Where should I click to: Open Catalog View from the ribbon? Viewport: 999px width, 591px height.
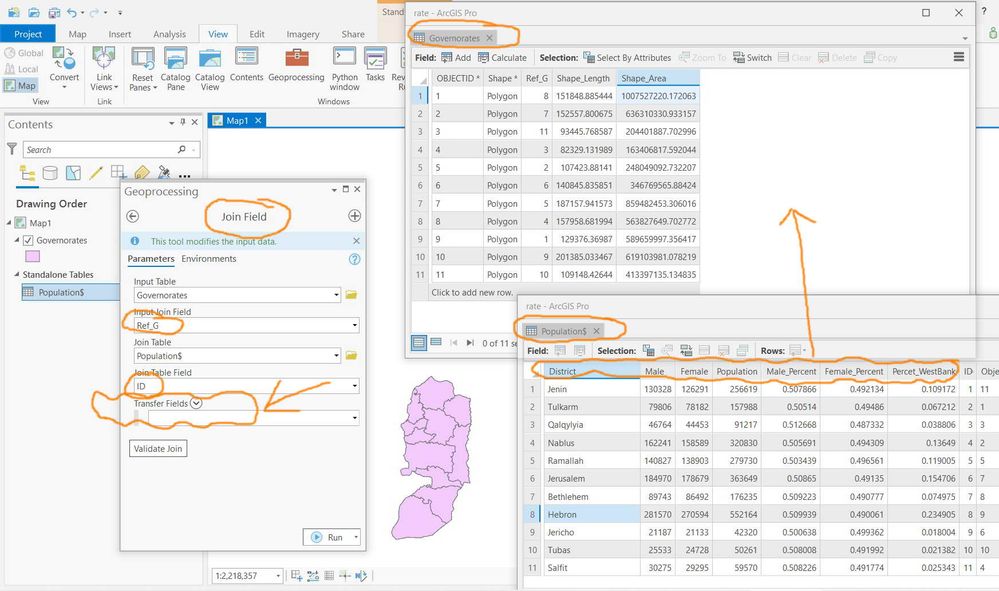[210, 69]
